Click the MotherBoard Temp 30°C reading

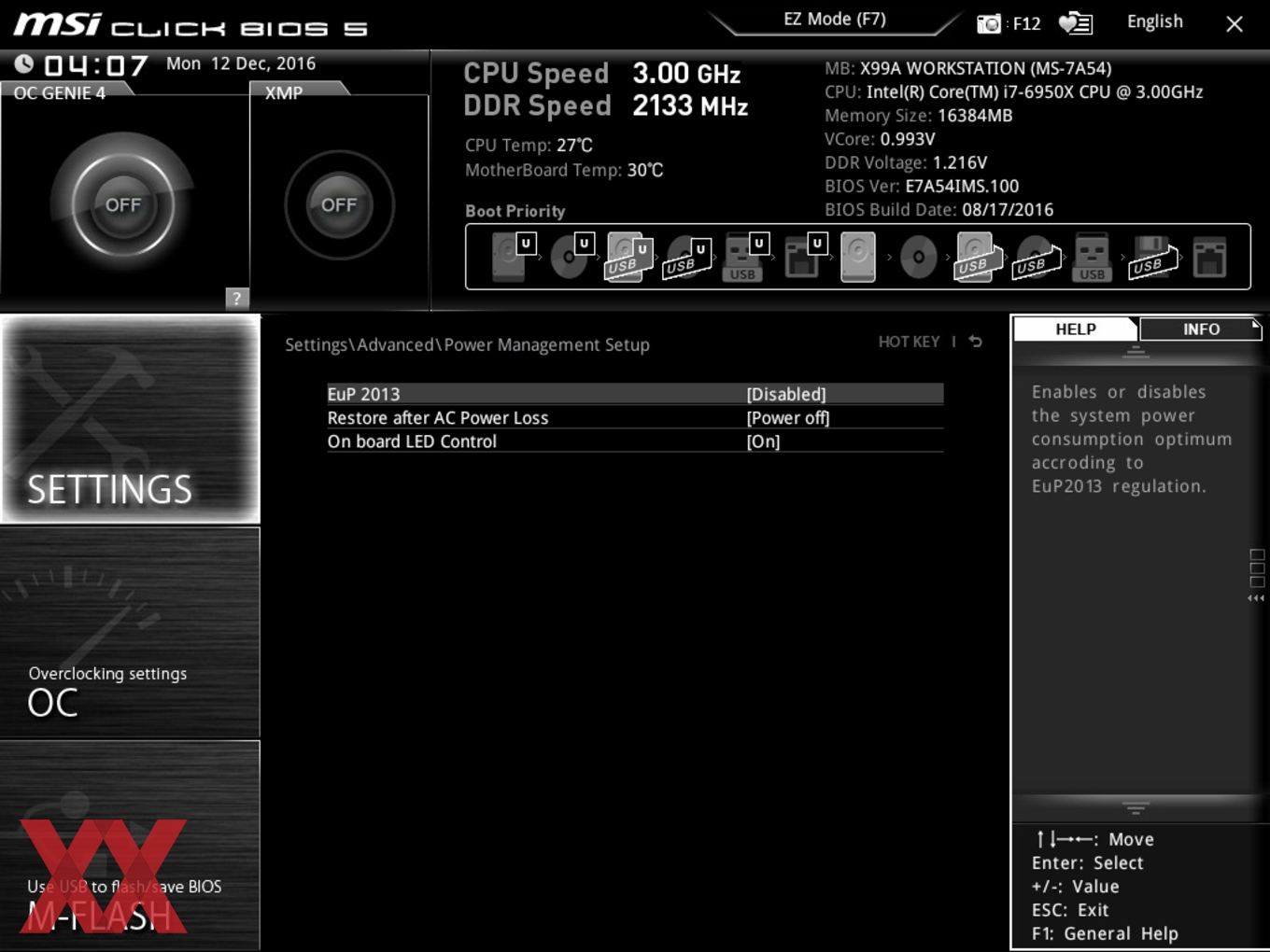tap(564, 170)
